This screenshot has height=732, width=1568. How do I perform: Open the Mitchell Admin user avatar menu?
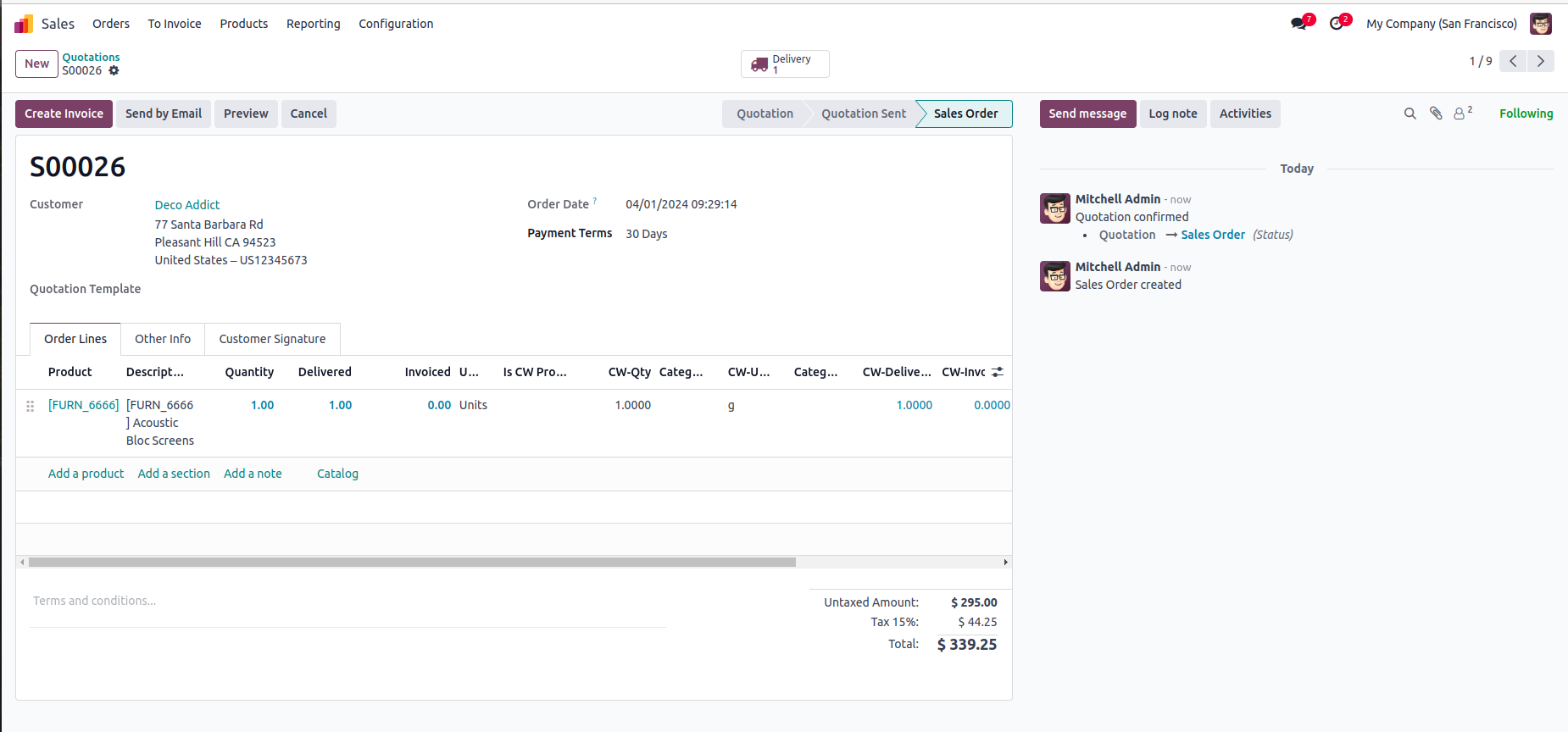tap(1541, 24)
